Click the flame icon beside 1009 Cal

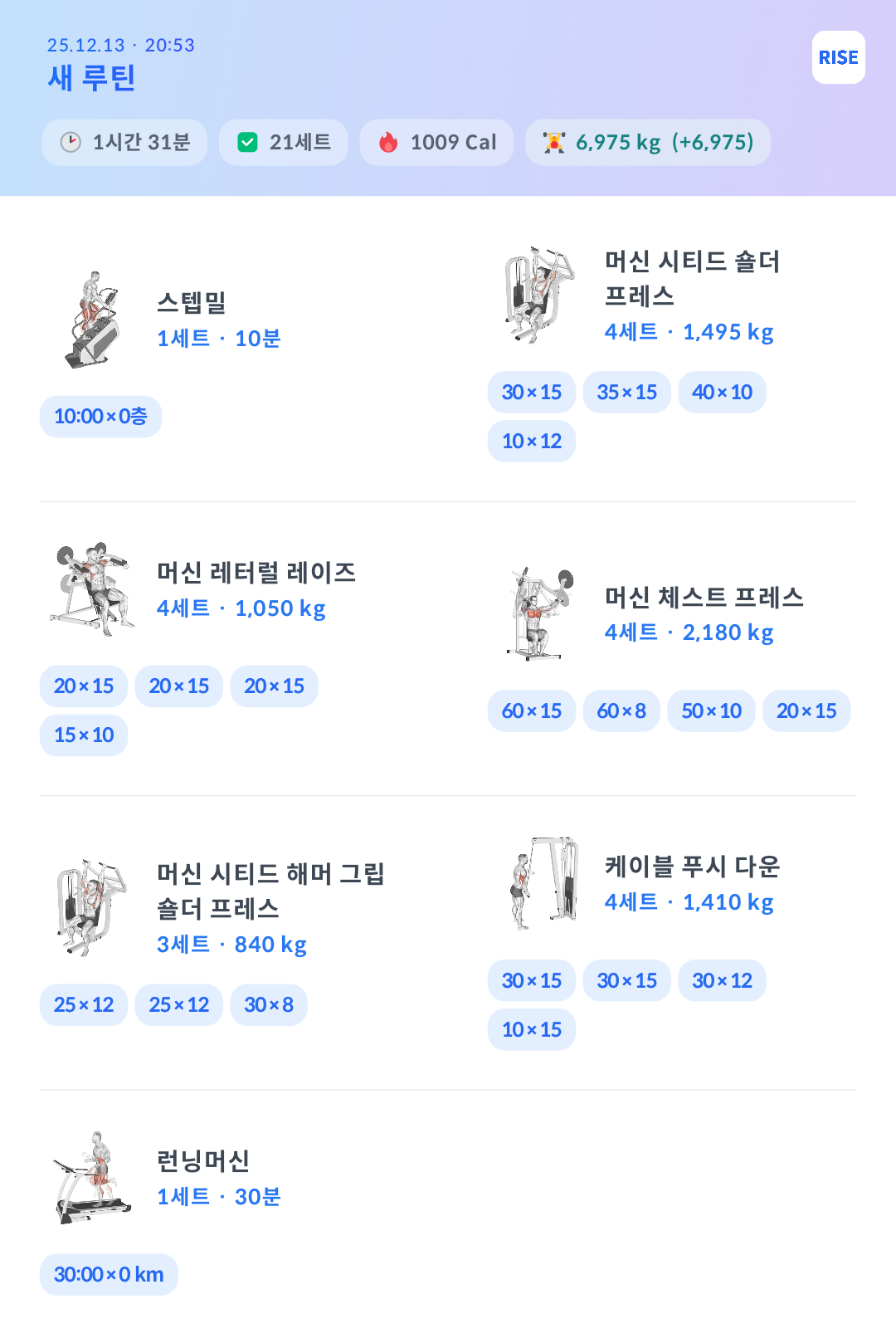388,143
